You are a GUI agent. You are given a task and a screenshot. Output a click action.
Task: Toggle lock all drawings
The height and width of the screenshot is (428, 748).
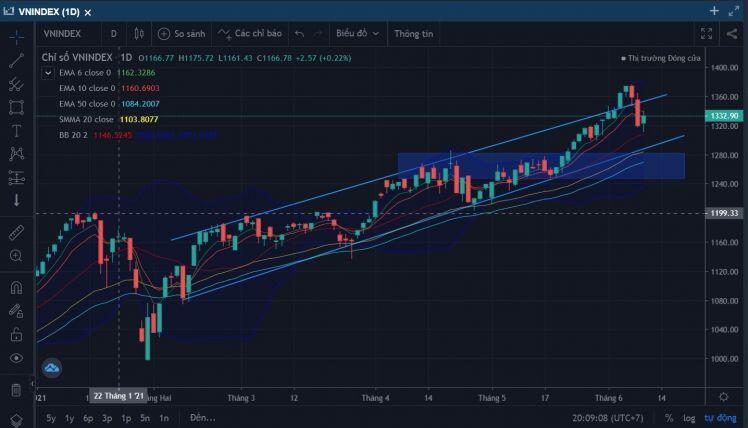[x=16, y=334]
